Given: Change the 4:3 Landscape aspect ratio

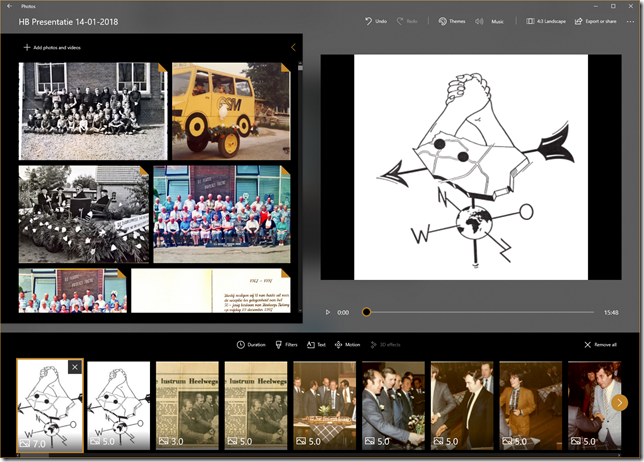Looking at the screenshot, I should 546,21.
